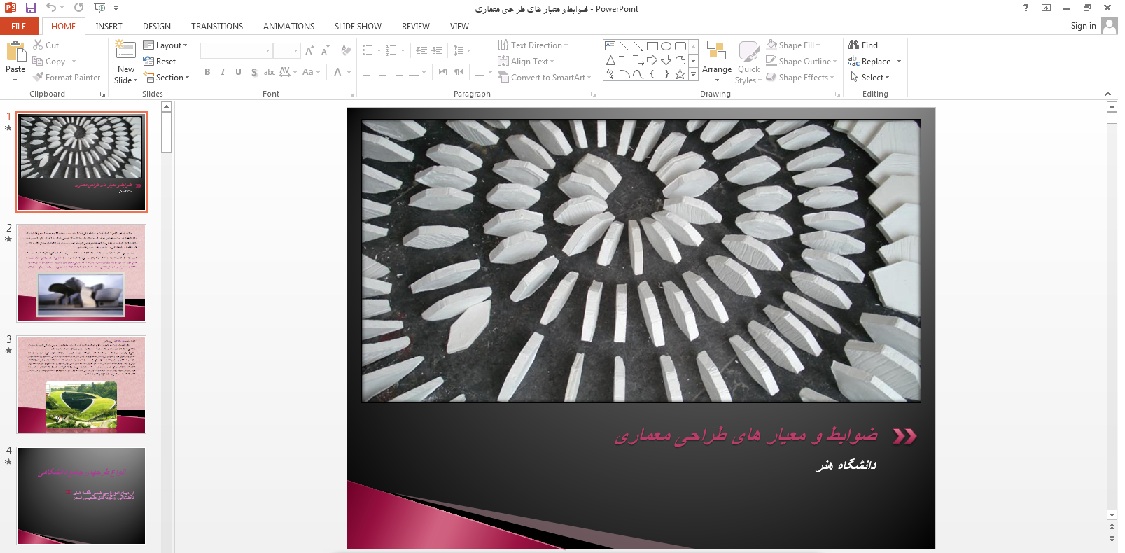Select the Format Painter tool
Screen dimensions: 1125x553
[67, 77]
